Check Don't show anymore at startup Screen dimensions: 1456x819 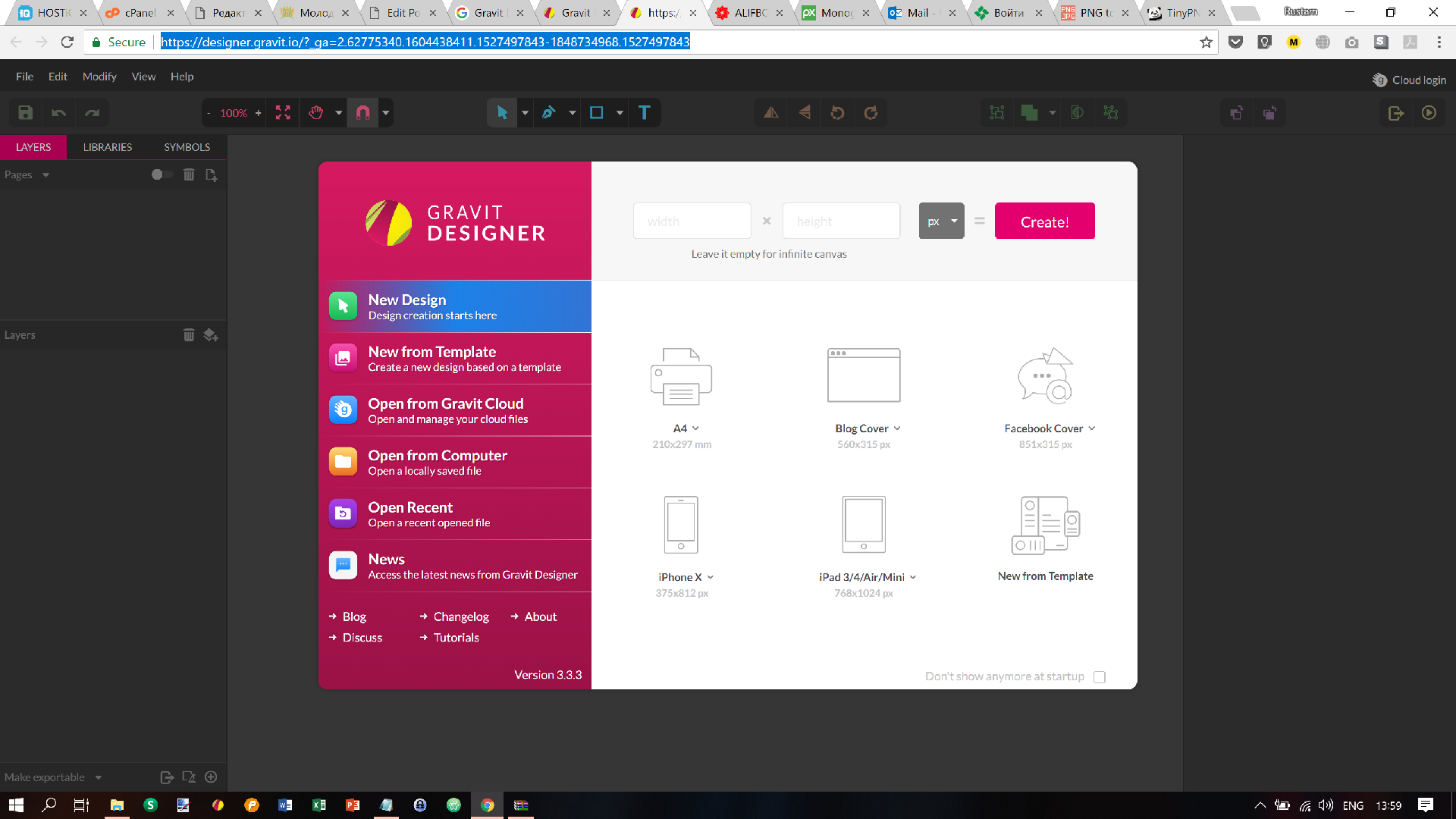pos(1100,677)
